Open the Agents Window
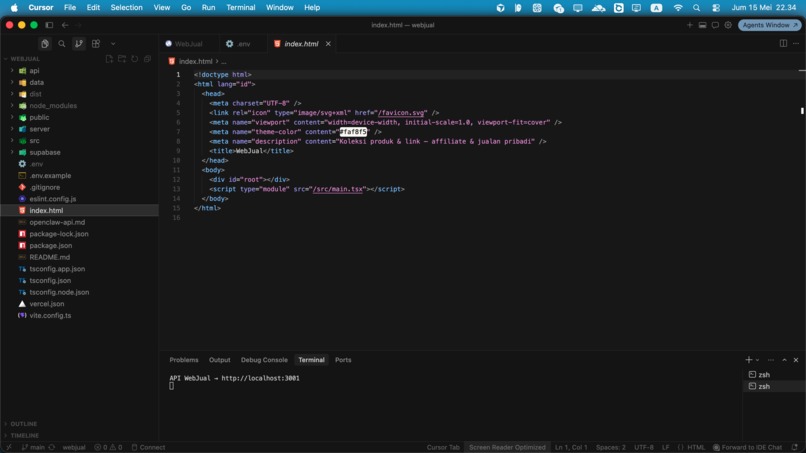806x453 pixels. pos(770,25)
